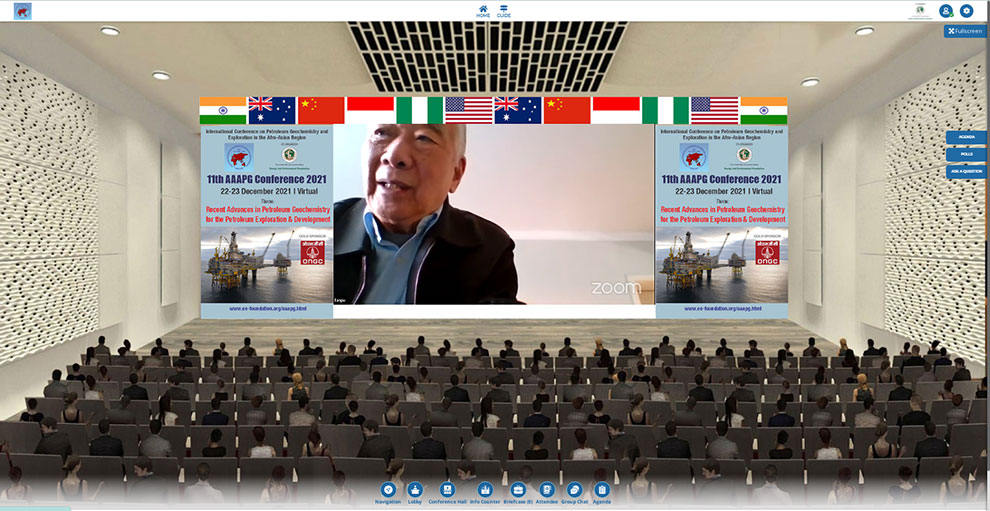Open the POLLS side button
This screenshot has height=511, width=990.
966,154
